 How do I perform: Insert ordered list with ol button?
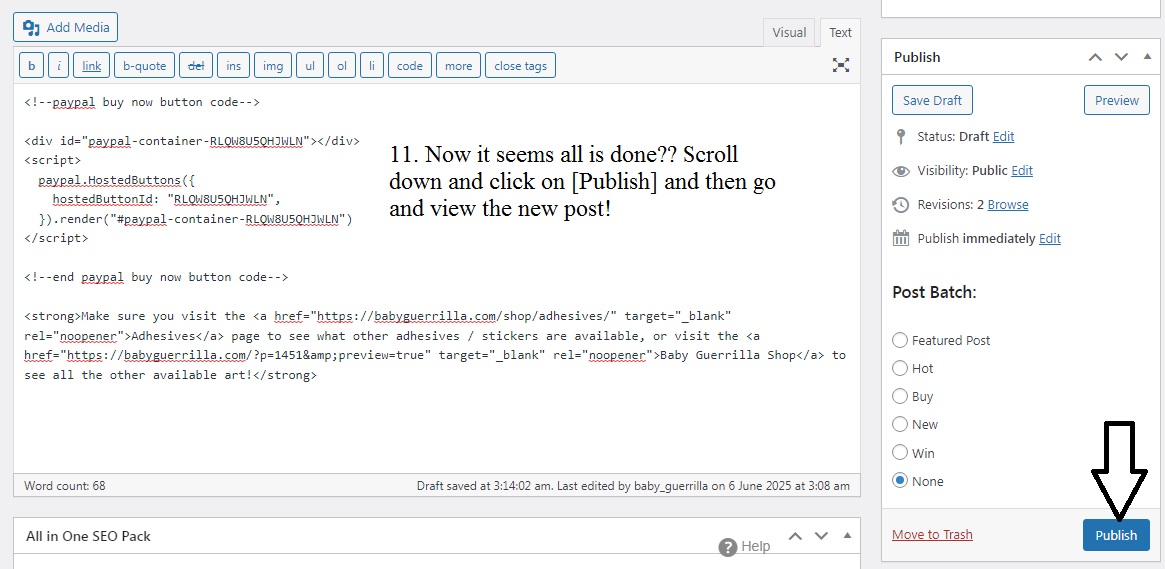[x=342, y=65]
